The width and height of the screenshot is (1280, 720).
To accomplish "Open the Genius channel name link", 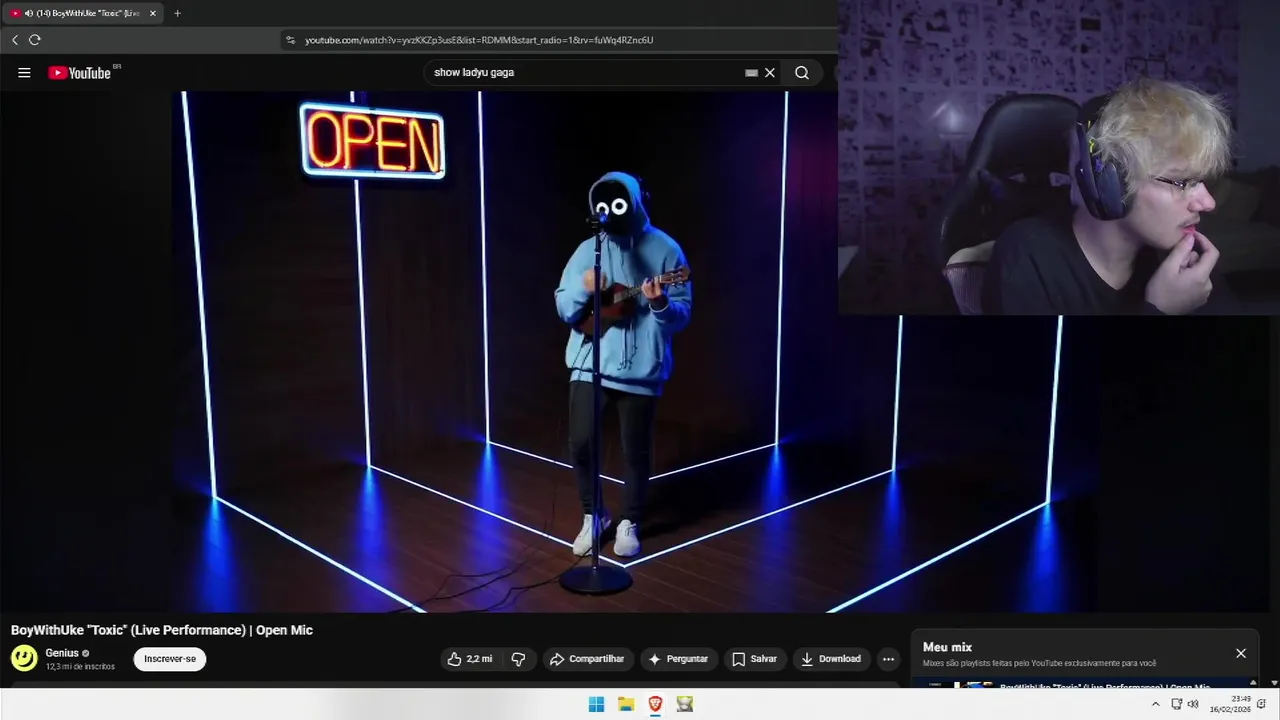I will tap(62, 653).
